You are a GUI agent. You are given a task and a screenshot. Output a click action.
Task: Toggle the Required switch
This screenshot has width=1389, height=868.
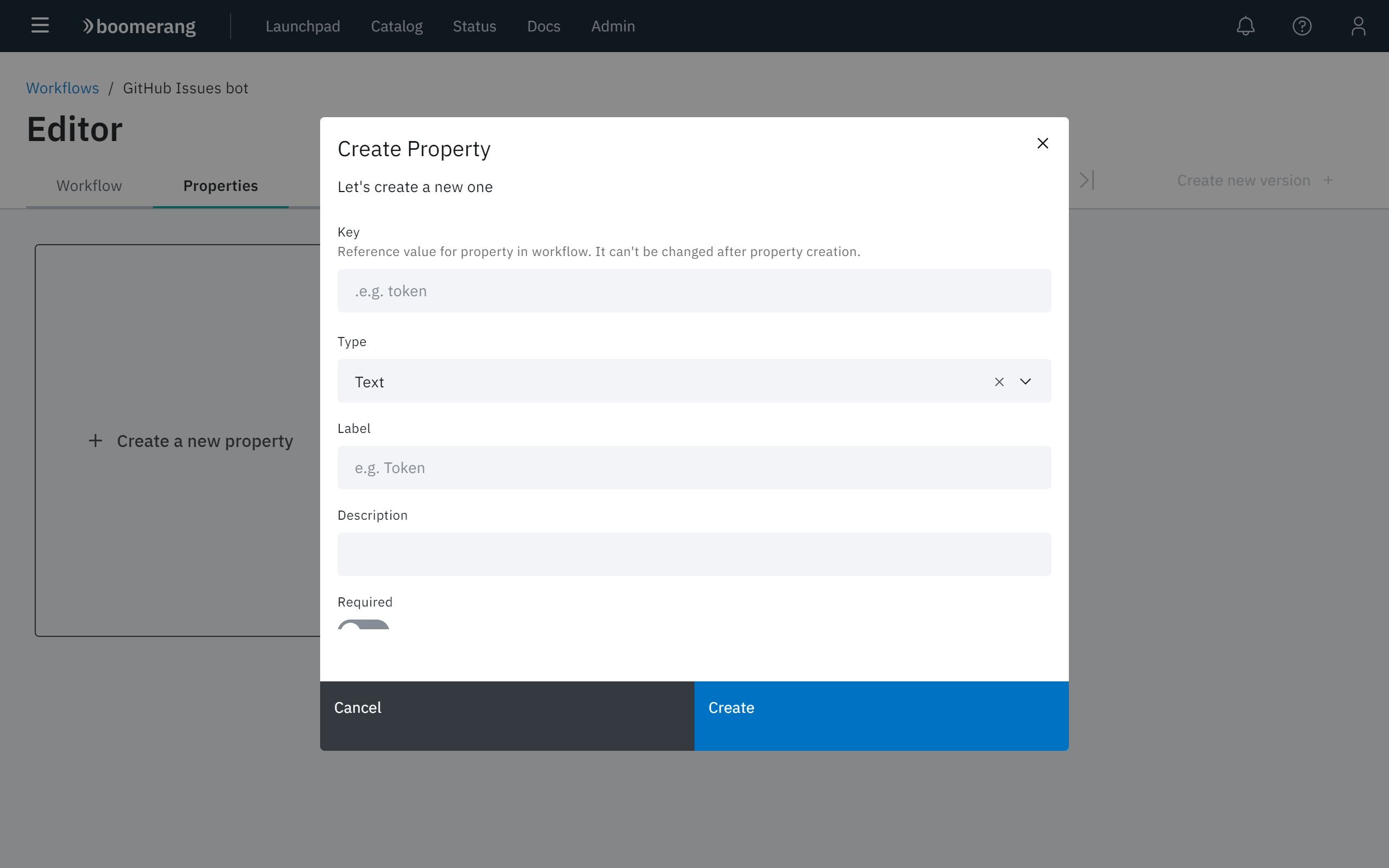click(364, 625)
